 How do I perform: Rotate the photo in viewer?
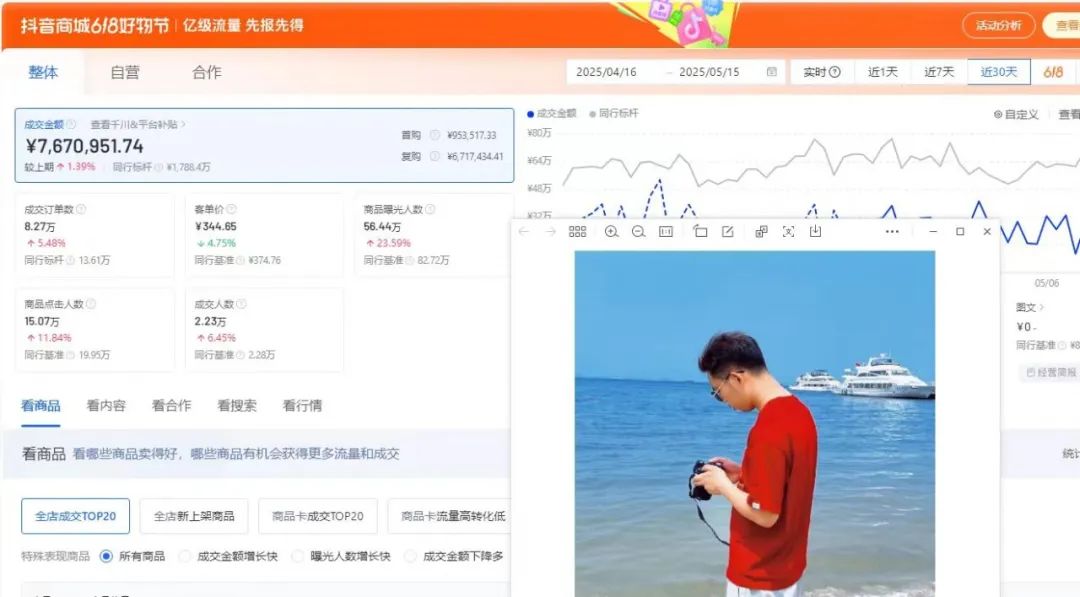[700, 231]
